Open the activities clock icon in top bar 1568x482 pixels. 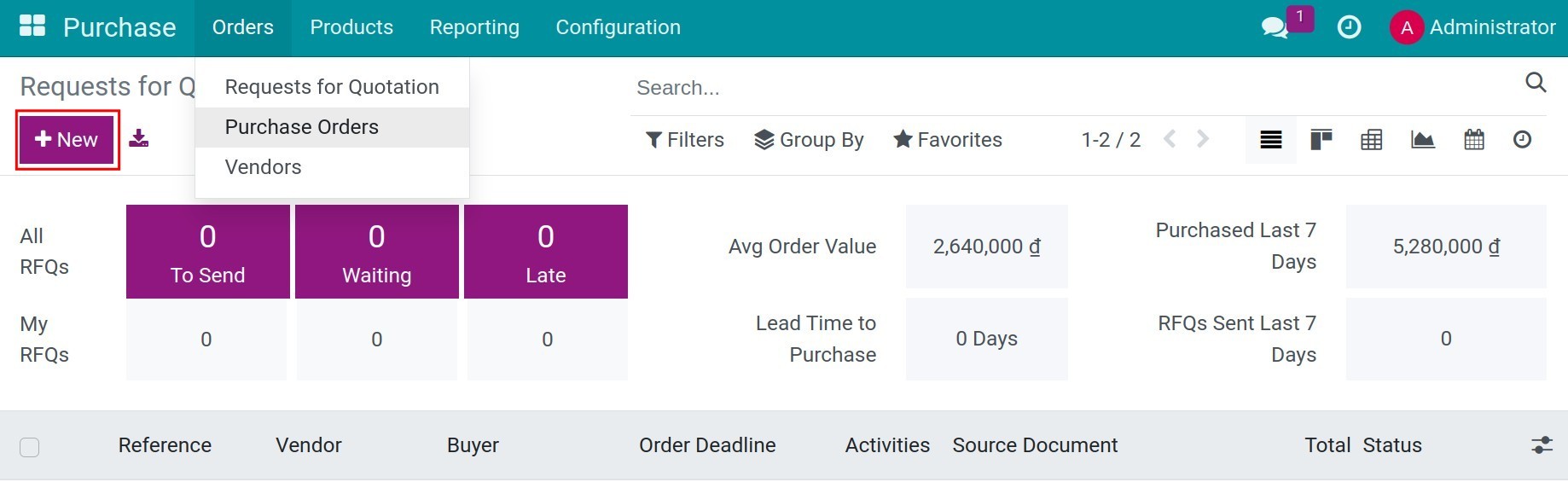click(x=1349, y=27)
